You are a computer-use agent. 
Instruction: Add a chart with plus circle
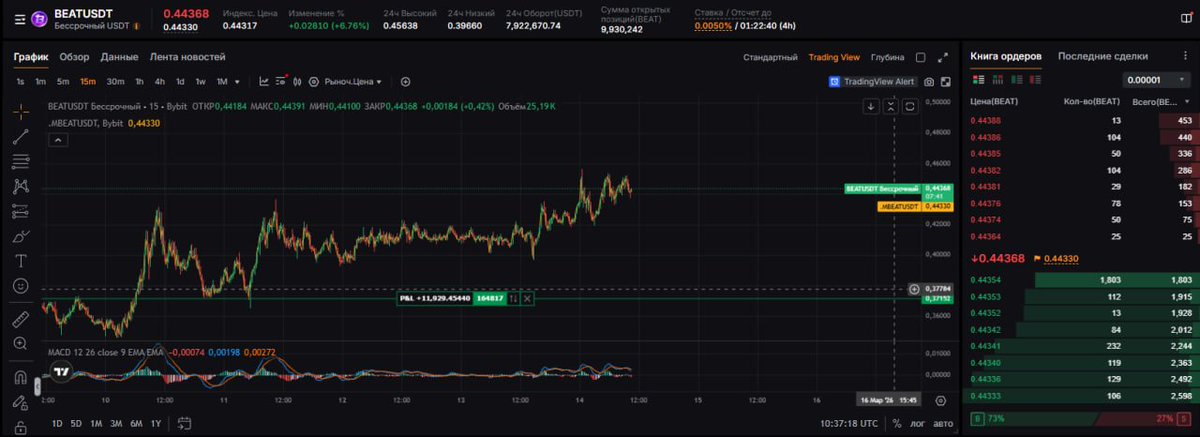[x=406, y=82]
